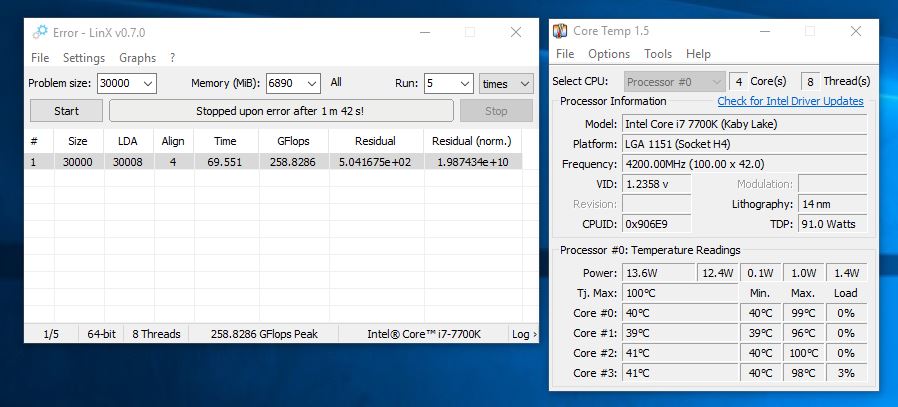Click the Log button in status bar
The height and width of the screenshot is (407, 898).
(524, 334)
